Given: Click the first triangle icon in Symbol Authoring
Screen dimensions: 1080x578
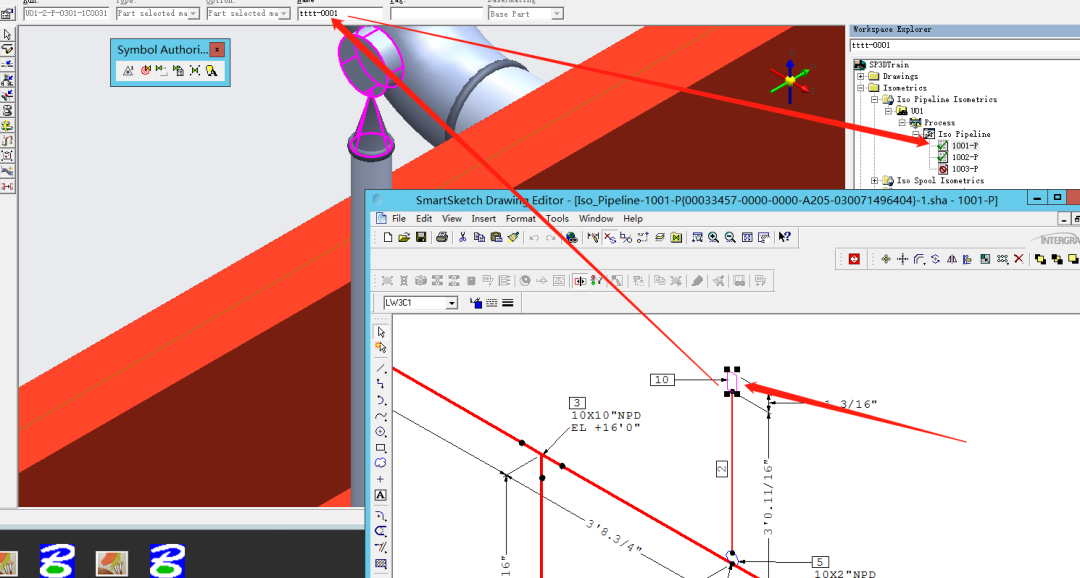Looking at the screenshot, I should point(128,70).
